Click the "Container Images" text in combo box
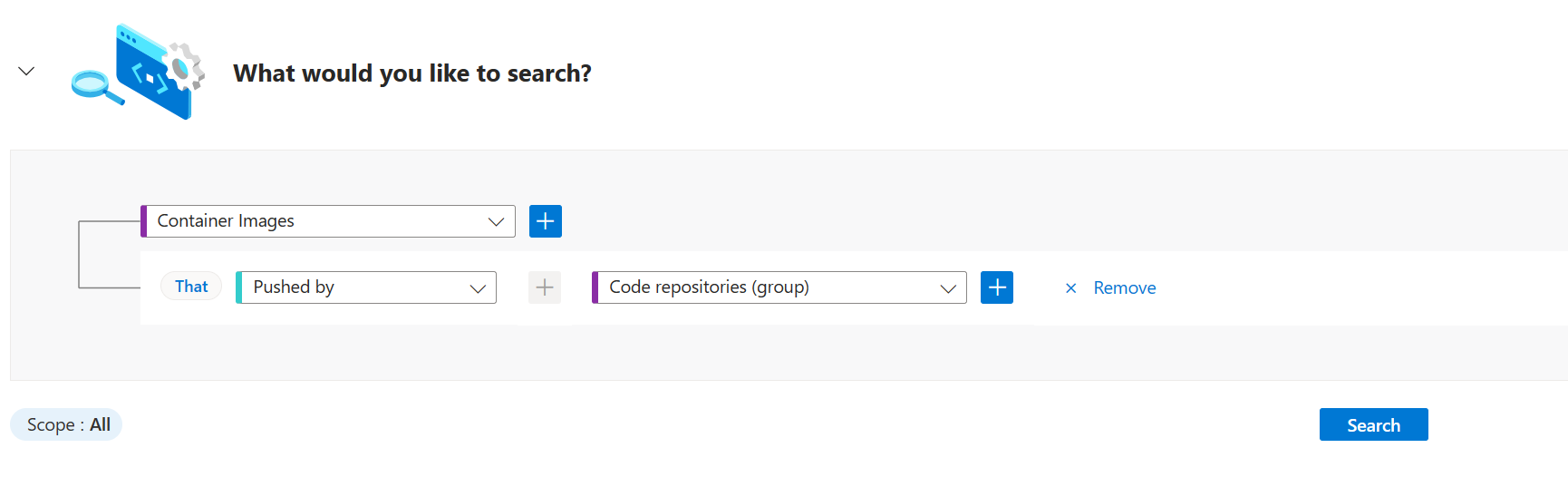The width and height of the screenshot is (1568, 477). pyautogui.click(x=226, y=221)
